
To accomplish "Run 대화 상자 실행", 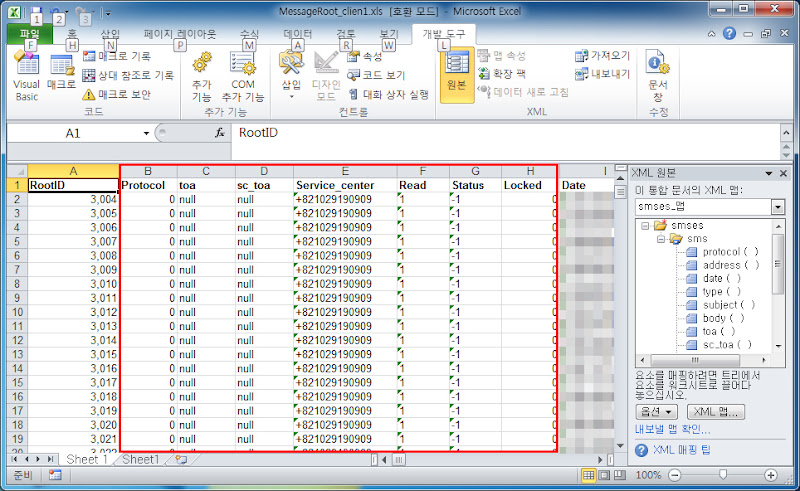I will [x=388, y=94].
